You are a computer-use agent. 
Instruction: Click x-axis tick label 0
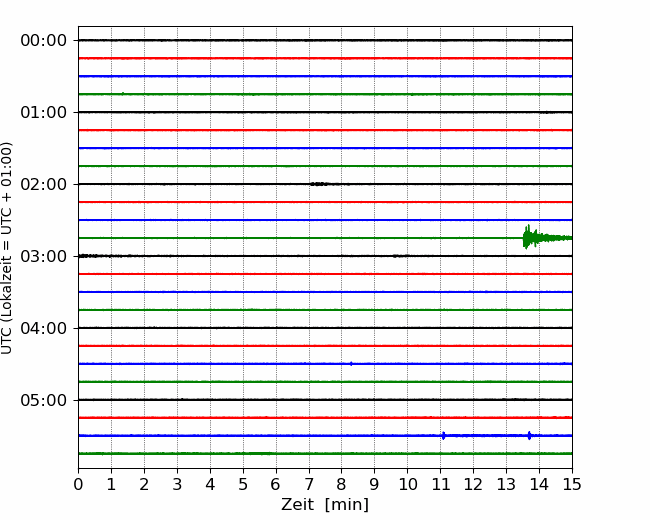(x=78, y=484)
